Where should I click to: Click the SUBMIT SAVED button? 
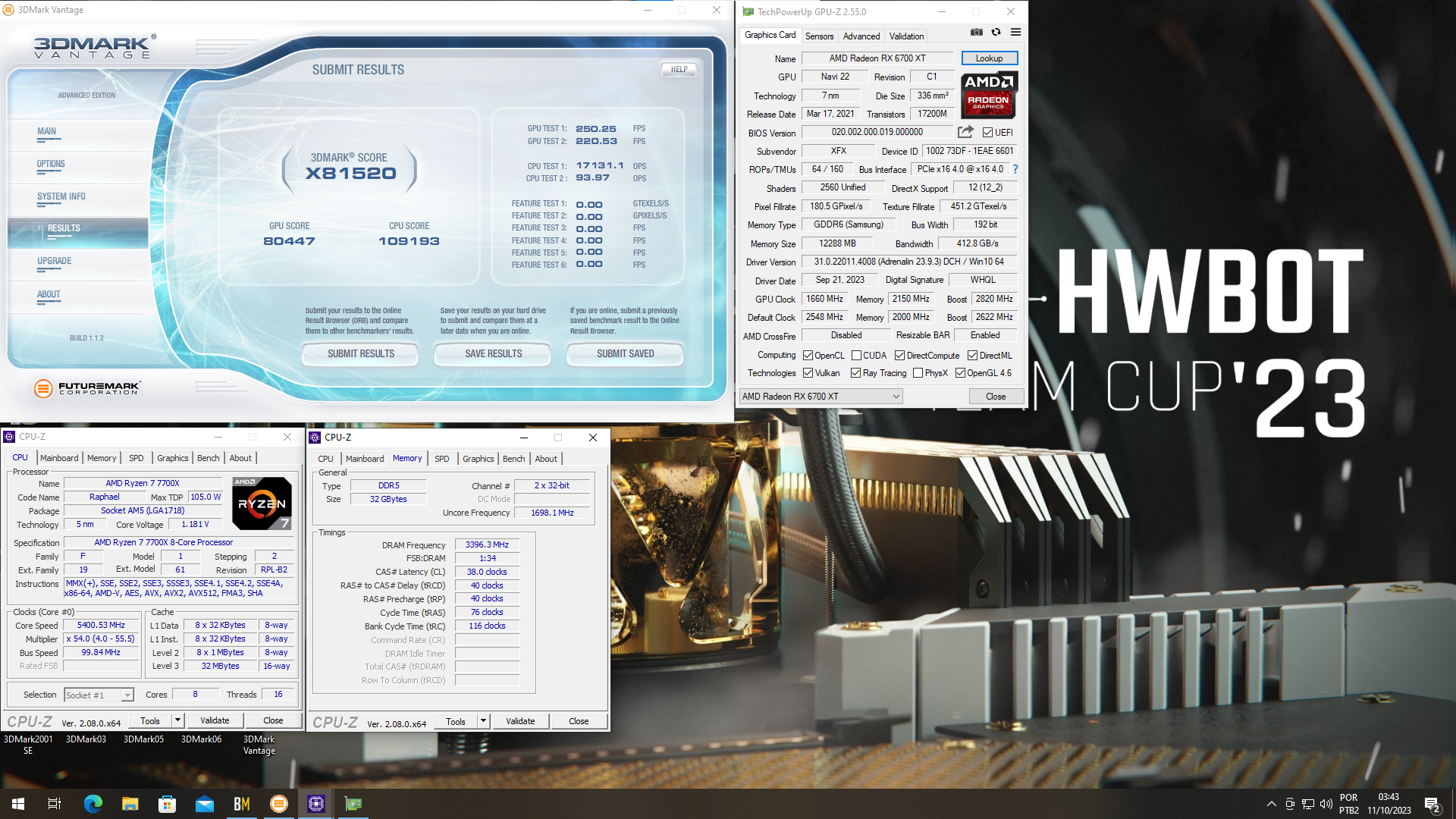626,354
